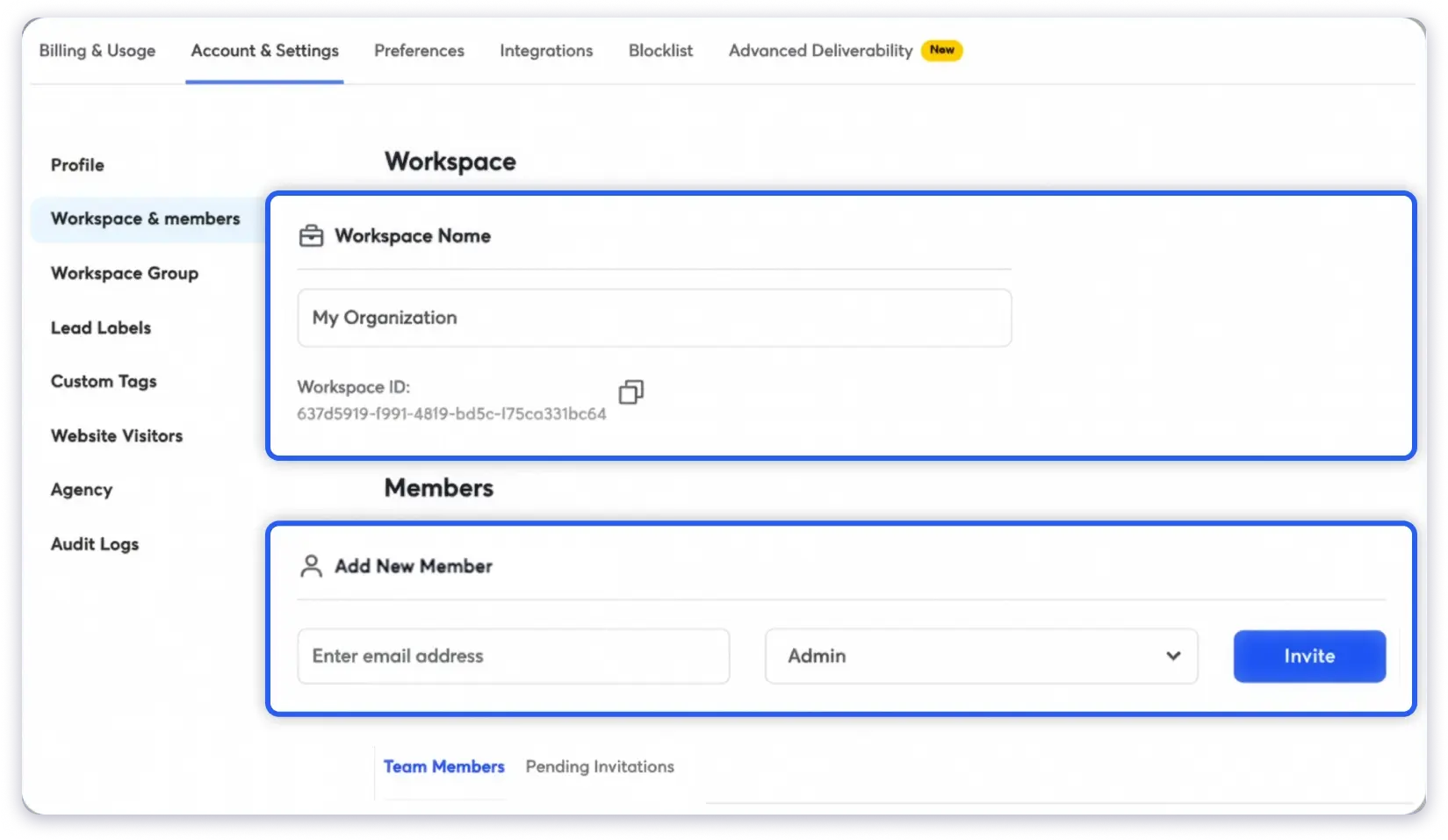1448x840 pixels.
Task: Switch to Billing & Usage
Action: (x=97, y=51)
